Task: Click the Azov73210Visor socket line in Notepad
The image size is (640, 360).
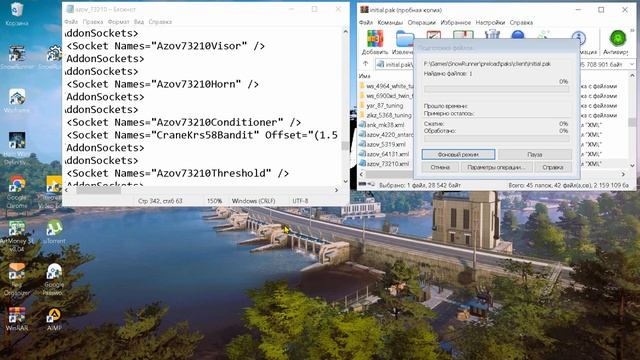Action: (x=165, y=46)
